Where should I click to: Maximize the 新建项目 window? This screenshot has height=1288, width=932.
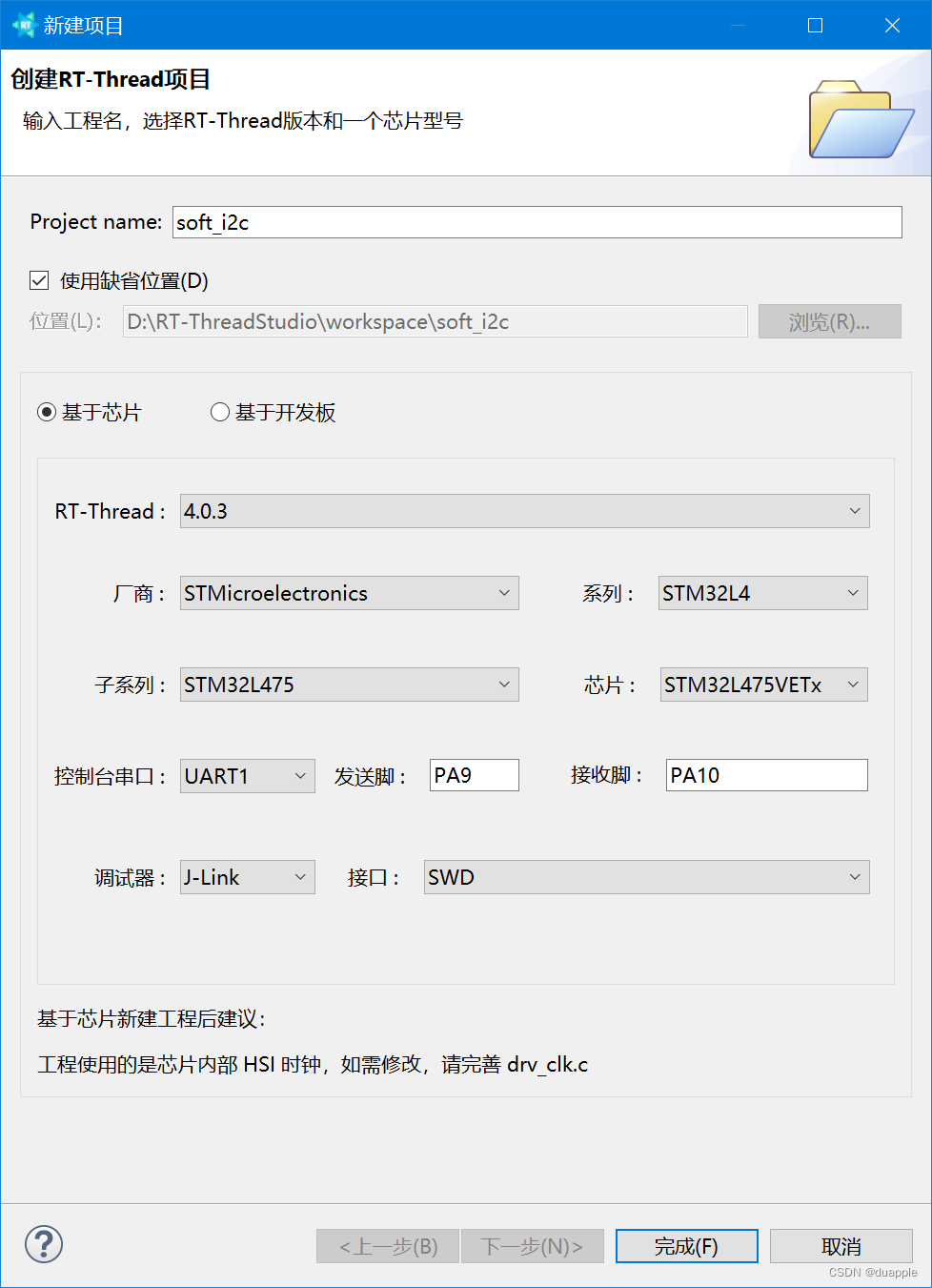(815, 25)
